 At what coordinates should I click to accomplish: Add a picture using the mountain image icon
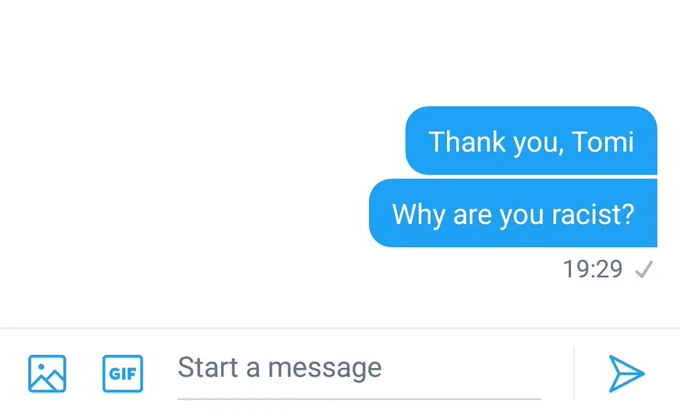click(47, 373)
